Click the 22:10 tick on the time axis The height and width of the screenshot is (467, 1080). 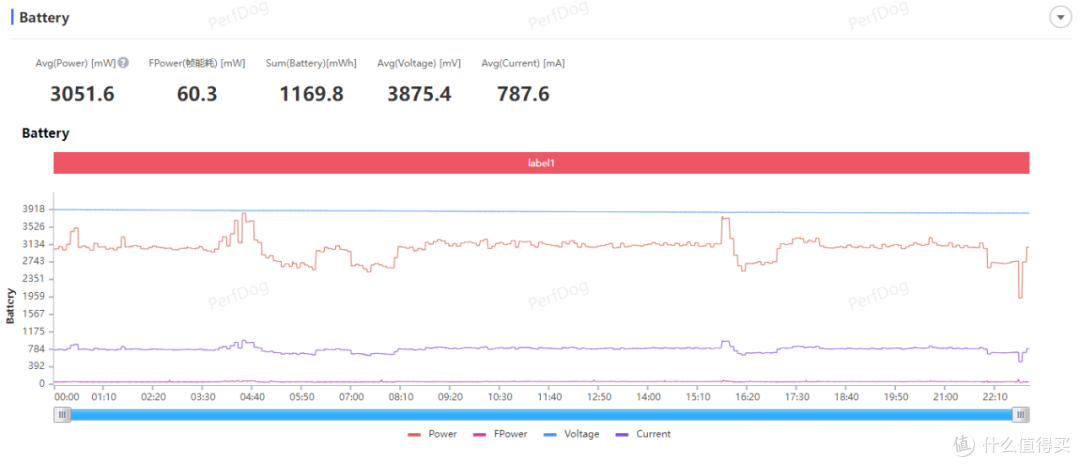tap(995, 397)
